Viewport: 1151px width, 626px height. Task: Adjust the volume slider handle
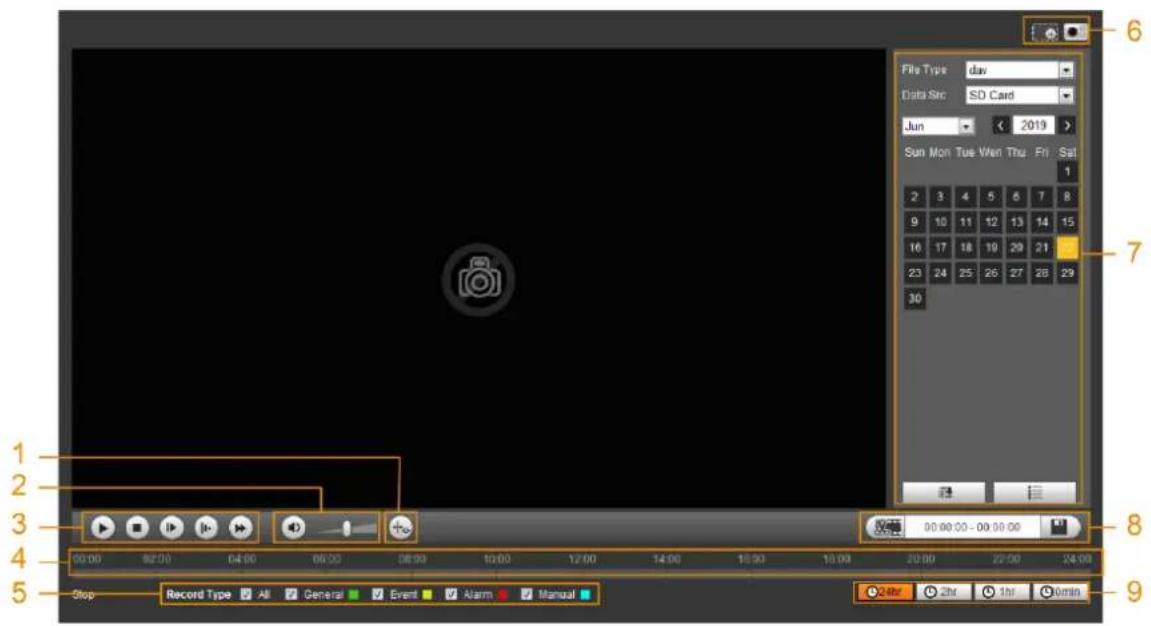click(346, 528)
